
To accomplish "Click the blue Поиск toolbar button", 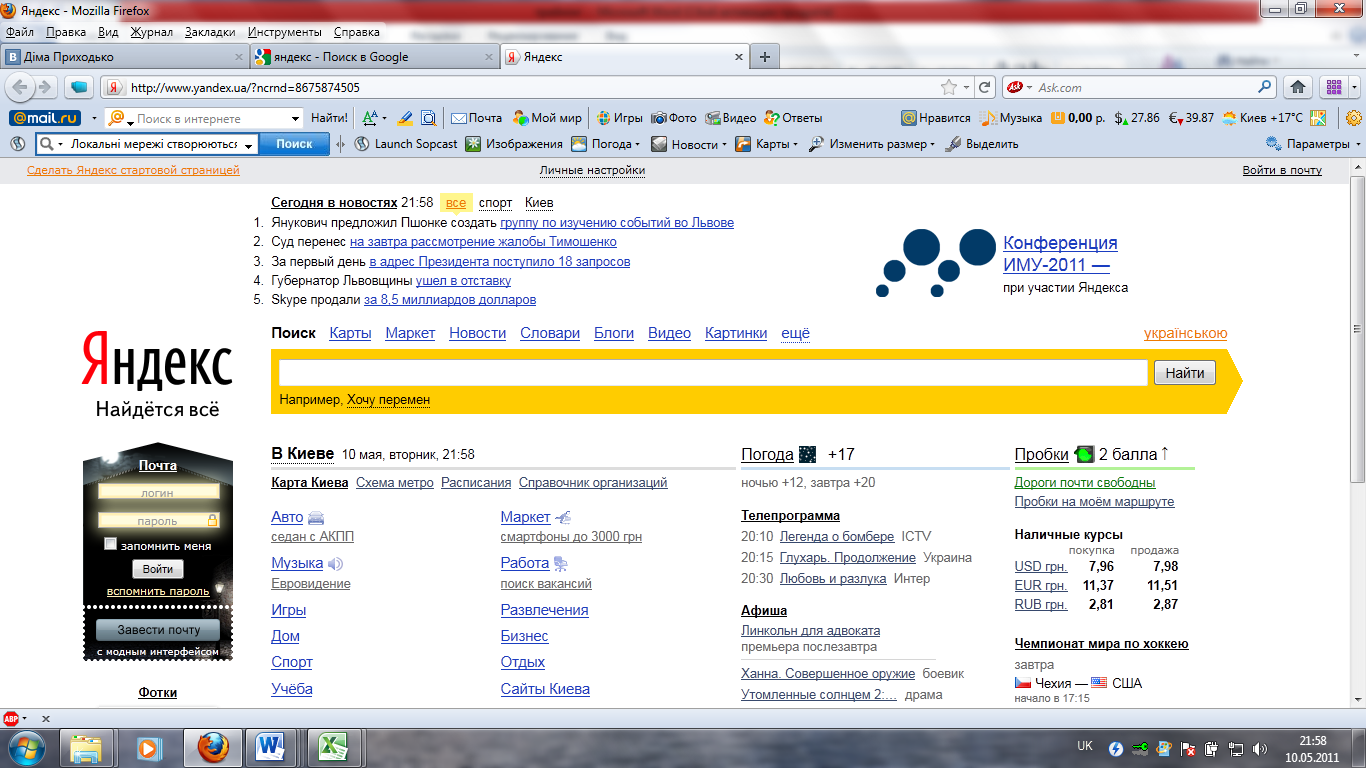I will coord(294,144).
